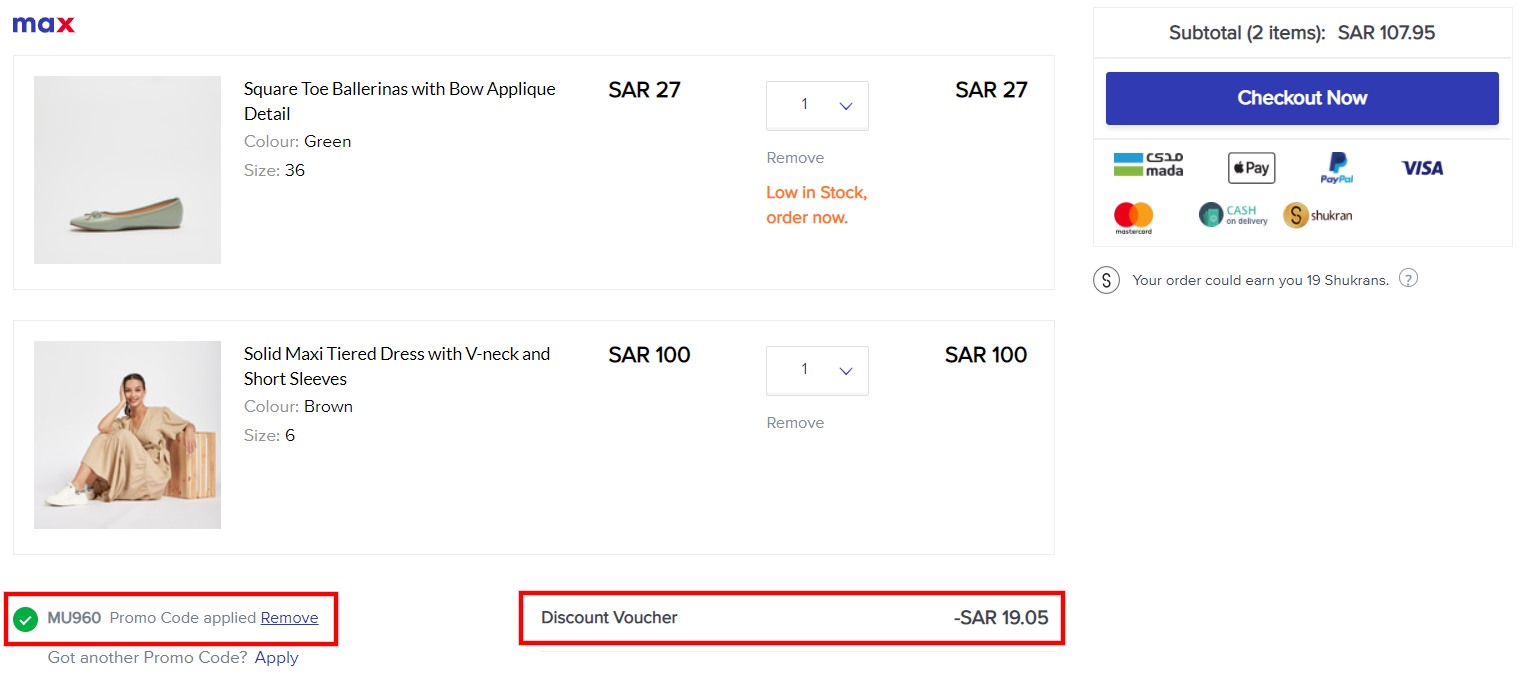
Task: Select Cash on Delivery payment icon
Action: 1231,214
